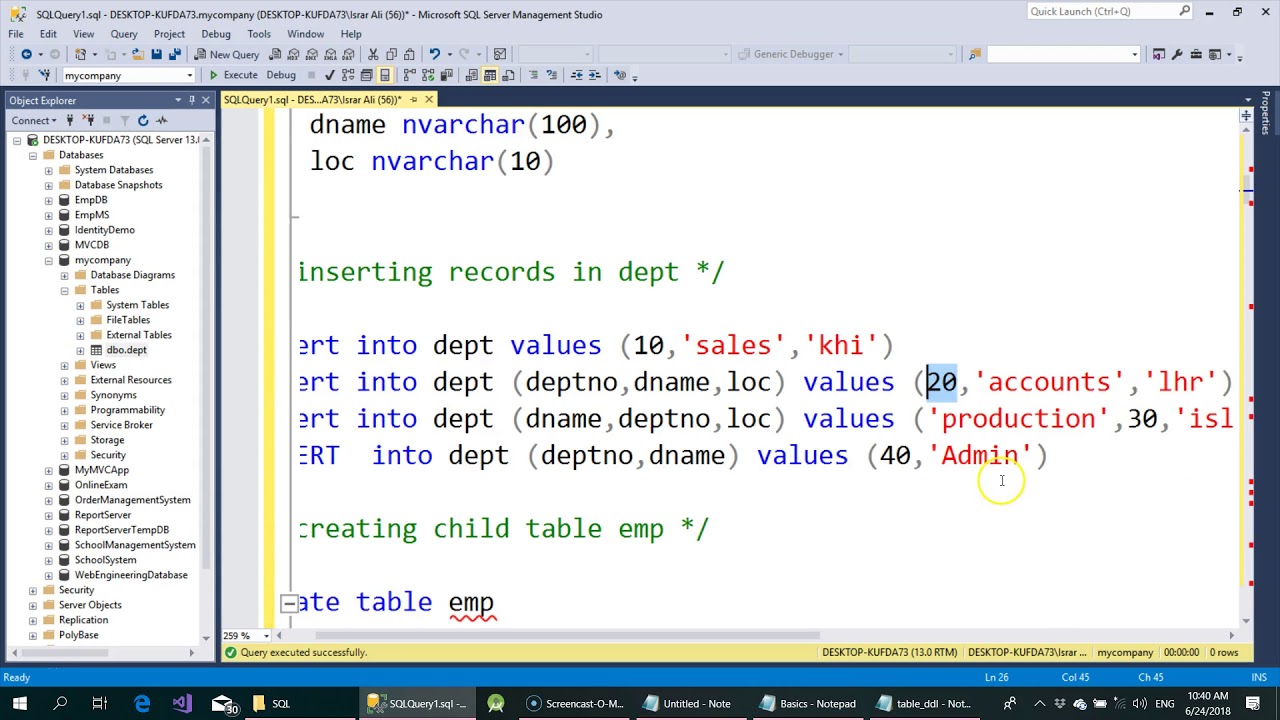Open the Properties side panel tab
The width and height of the screenshot is (1280, 720).
(x=1266, y=113)
